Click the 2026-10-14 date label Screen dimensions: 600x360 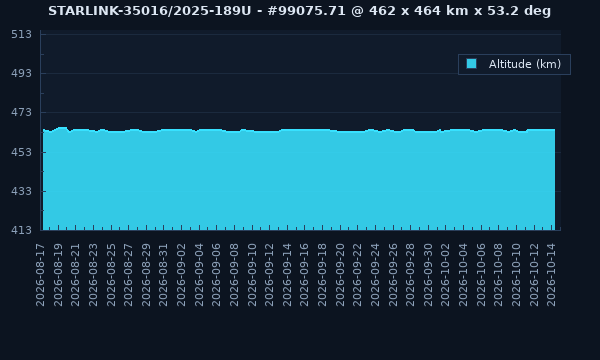point(551,275)
